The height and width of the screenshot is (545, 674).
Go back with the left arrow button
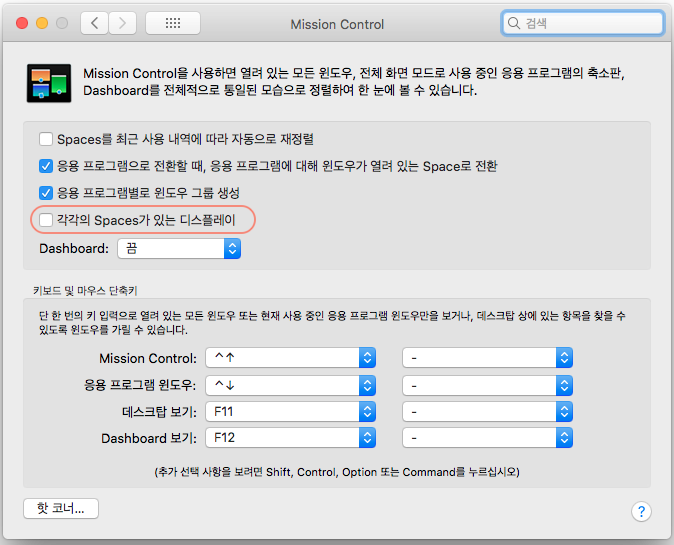[x=95, y=23]
